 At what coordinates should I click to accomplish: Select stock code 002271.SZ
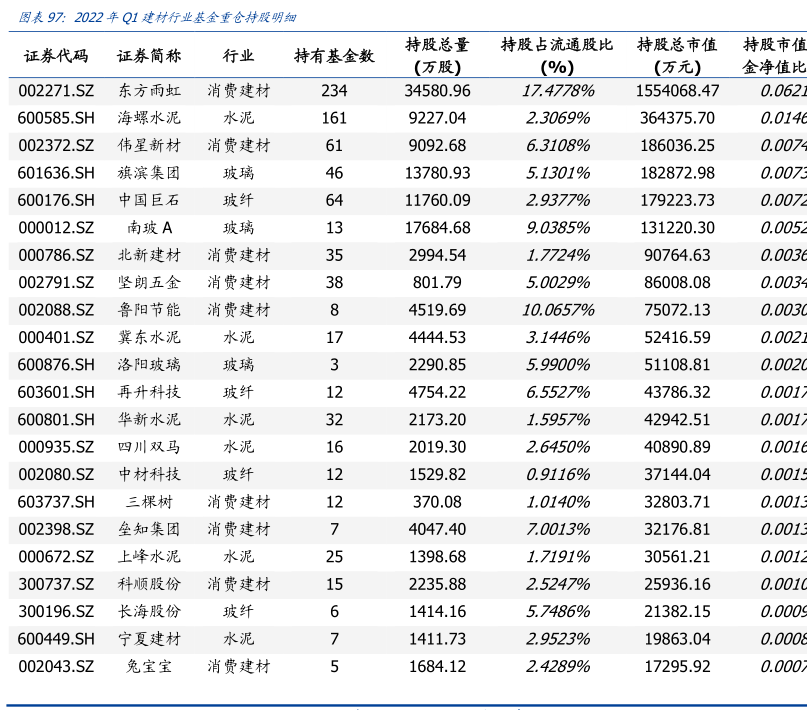click(x=56, y=90)
